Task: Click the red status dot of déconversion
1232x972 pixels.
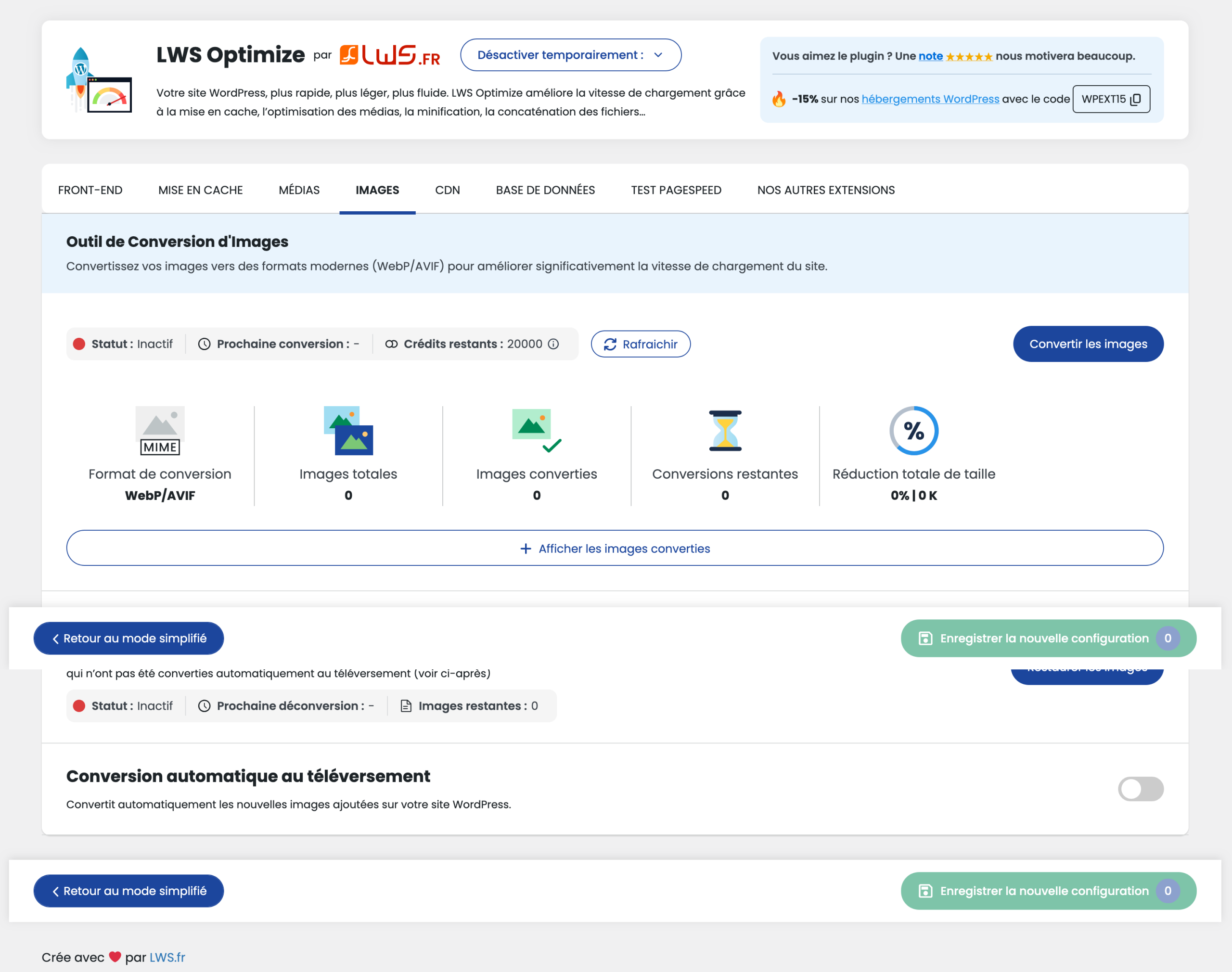Action: coord(79,706)
